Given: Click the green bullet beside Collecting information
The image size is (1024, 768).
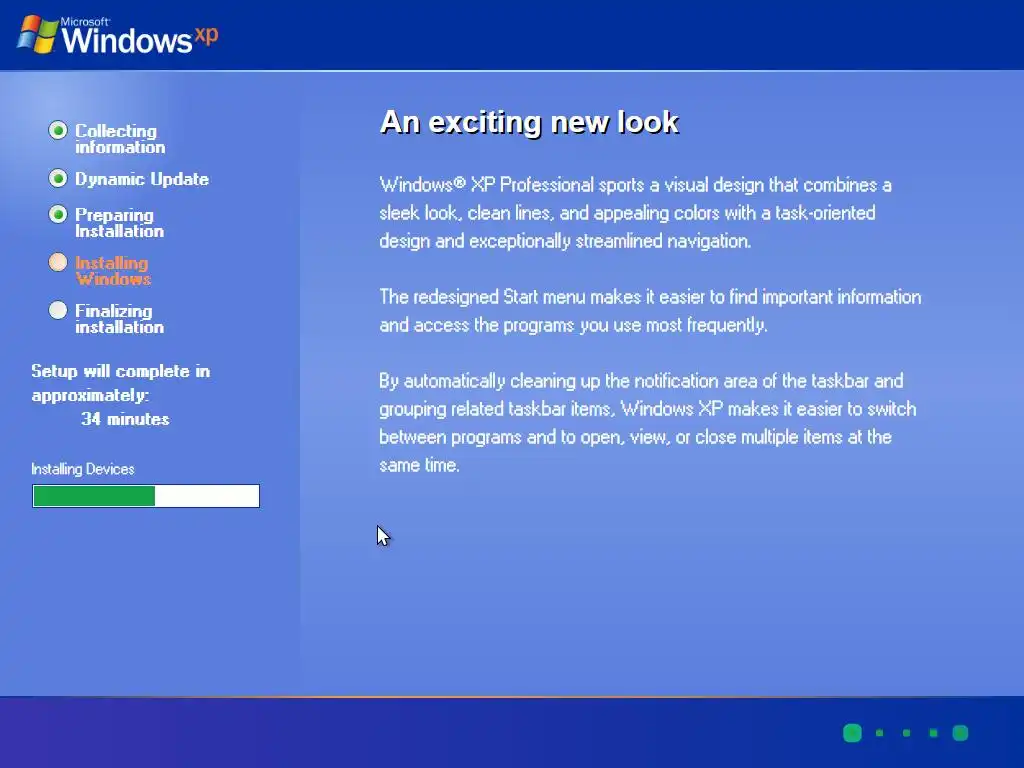Looking at the screenshot, I should [58, 131].
